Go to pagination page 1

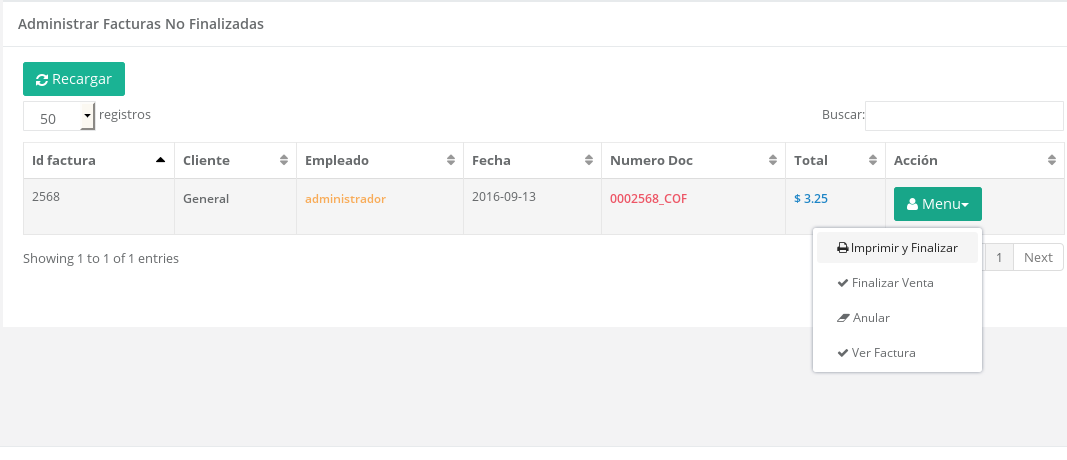pyautogui.click(x=998, y=257)
